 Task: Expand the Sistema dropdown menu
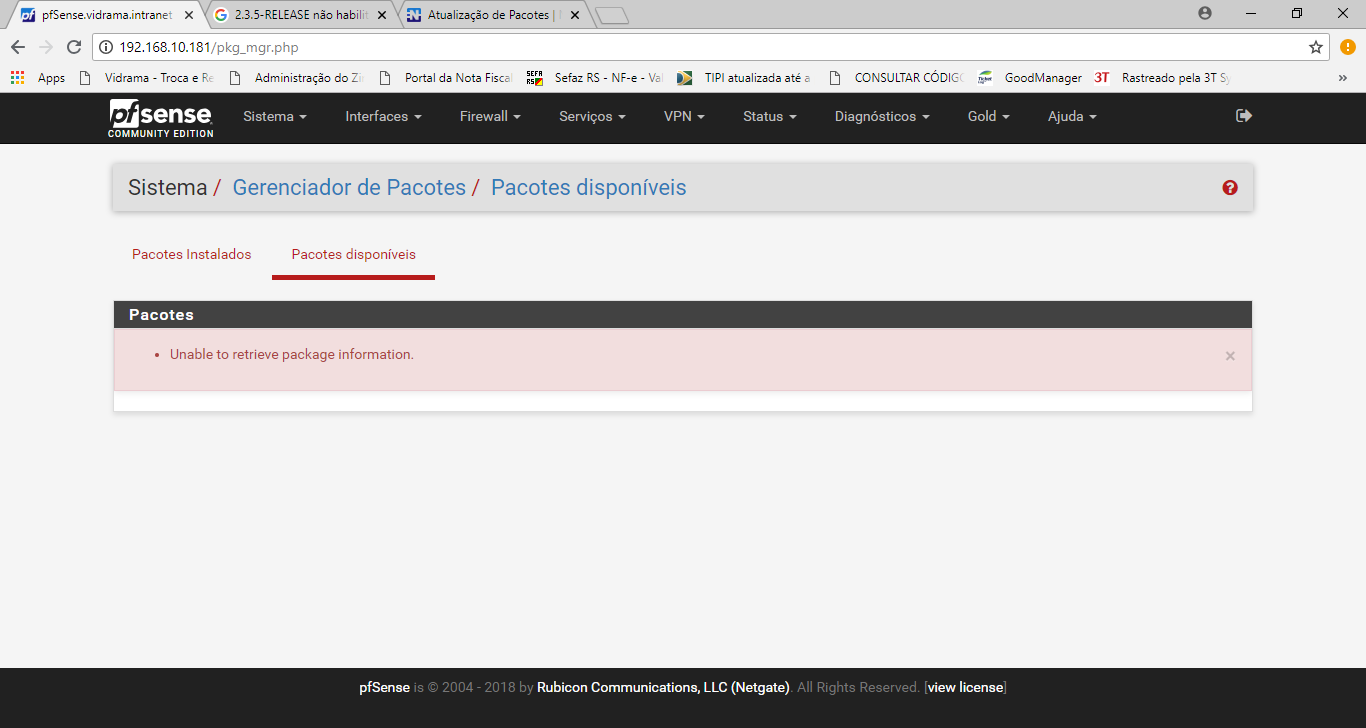click(x=274, y=117)
